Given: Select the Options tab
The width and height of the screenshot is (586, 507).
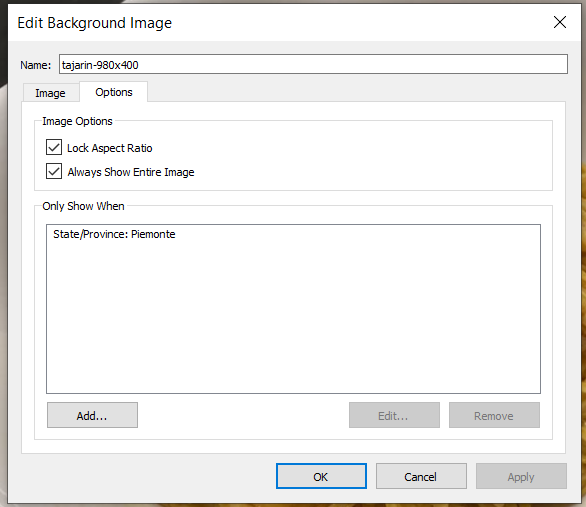Looking at the screenshot, I should [114, 92].
